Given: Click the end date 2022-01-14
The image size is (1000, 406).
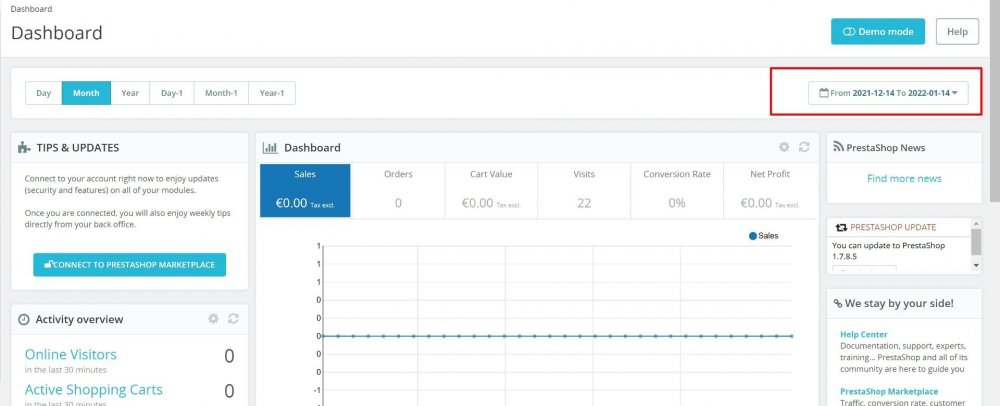Looking at the screenshot, I should pos(929,93).
